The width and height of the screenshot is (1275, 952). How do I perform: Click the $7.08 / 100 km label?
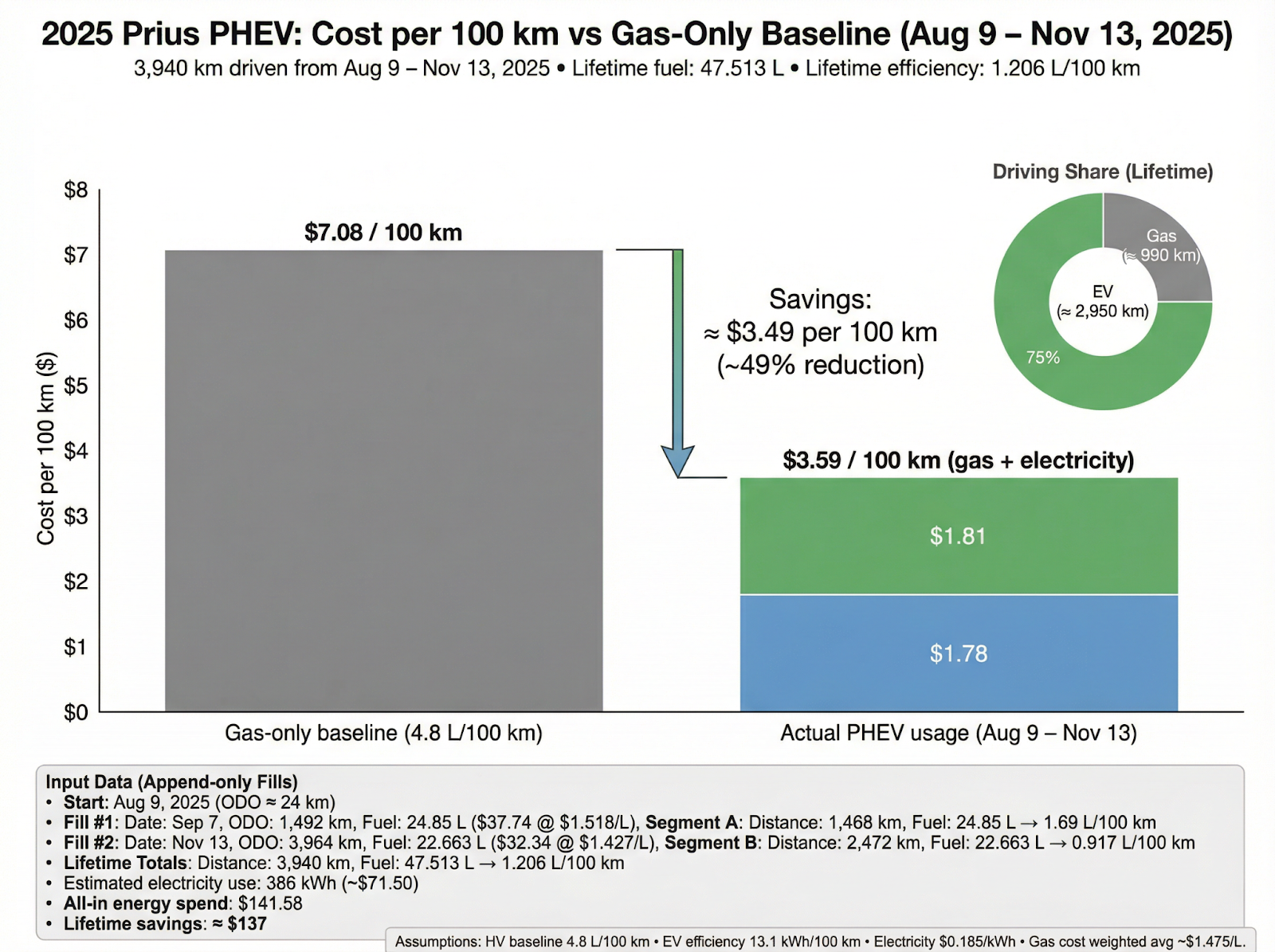point(383,233)
